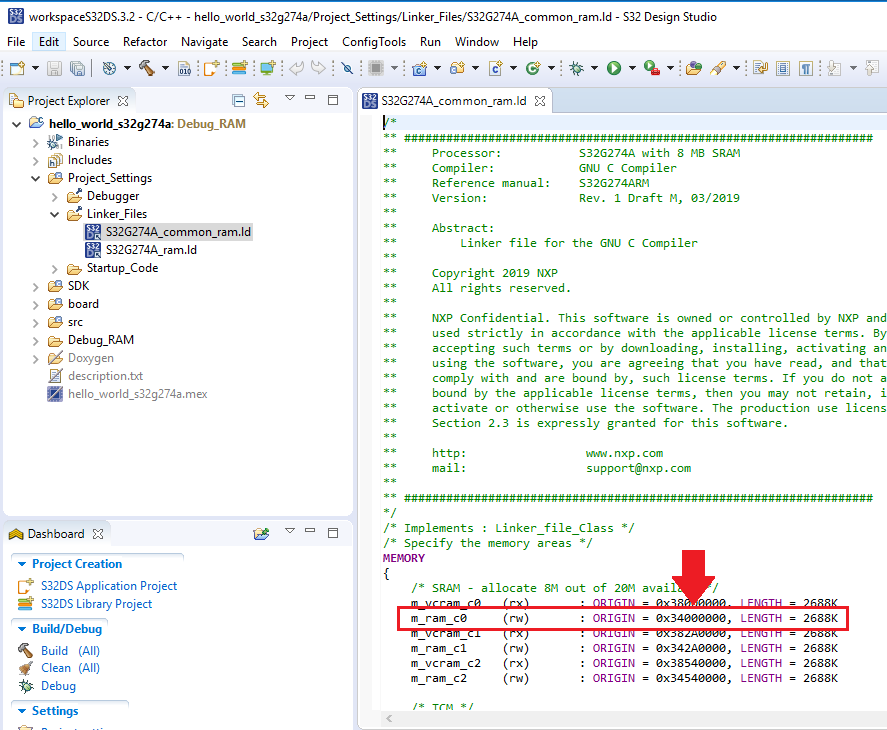The image size is (887, 730).
Task: Collapse the Linker_Files folder
Action: [55, 214]
